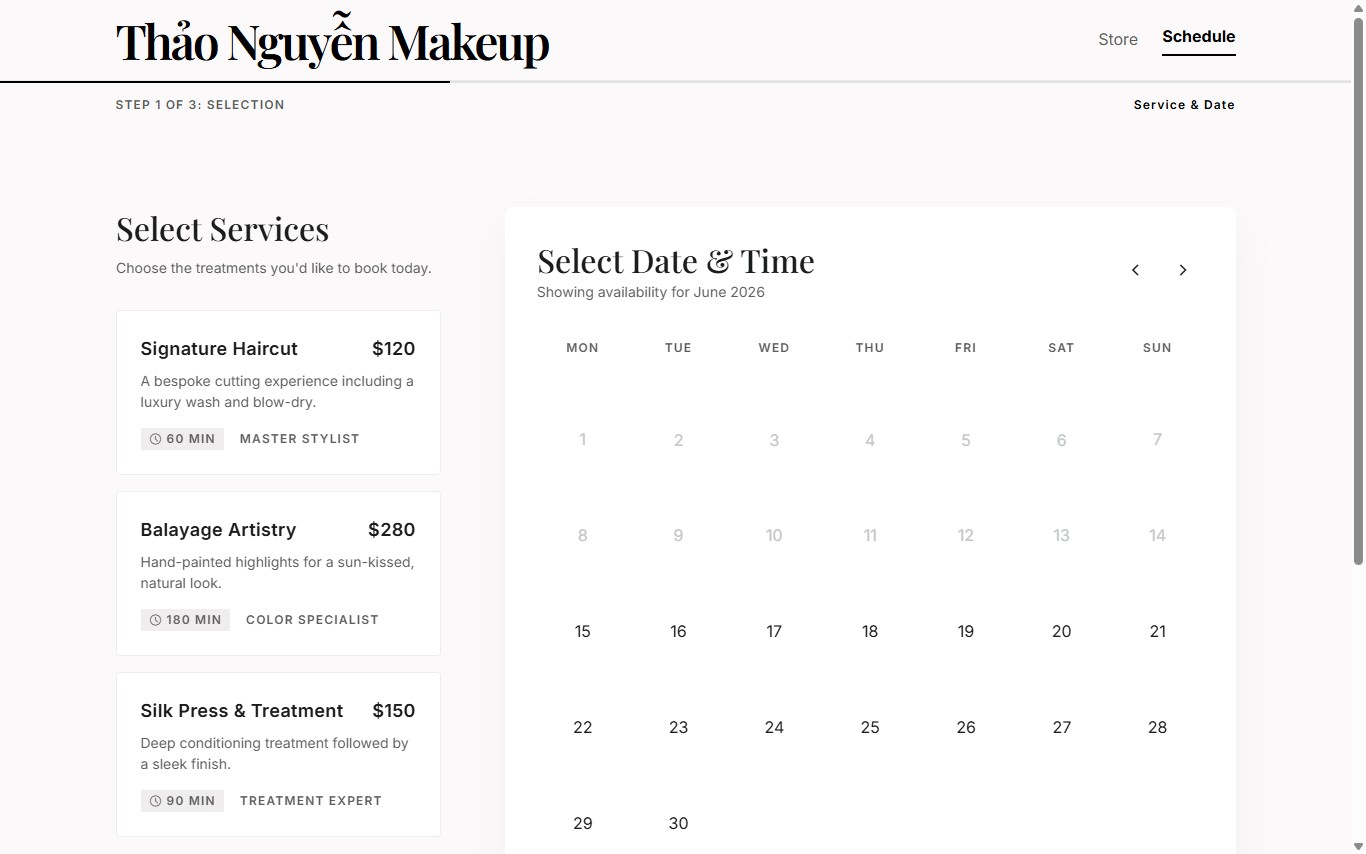The width and height of the screenshot is (1366, 854).
Task: Click the 180 MIN duration badge
Action: pyautogui.click(x=185, y=620)
